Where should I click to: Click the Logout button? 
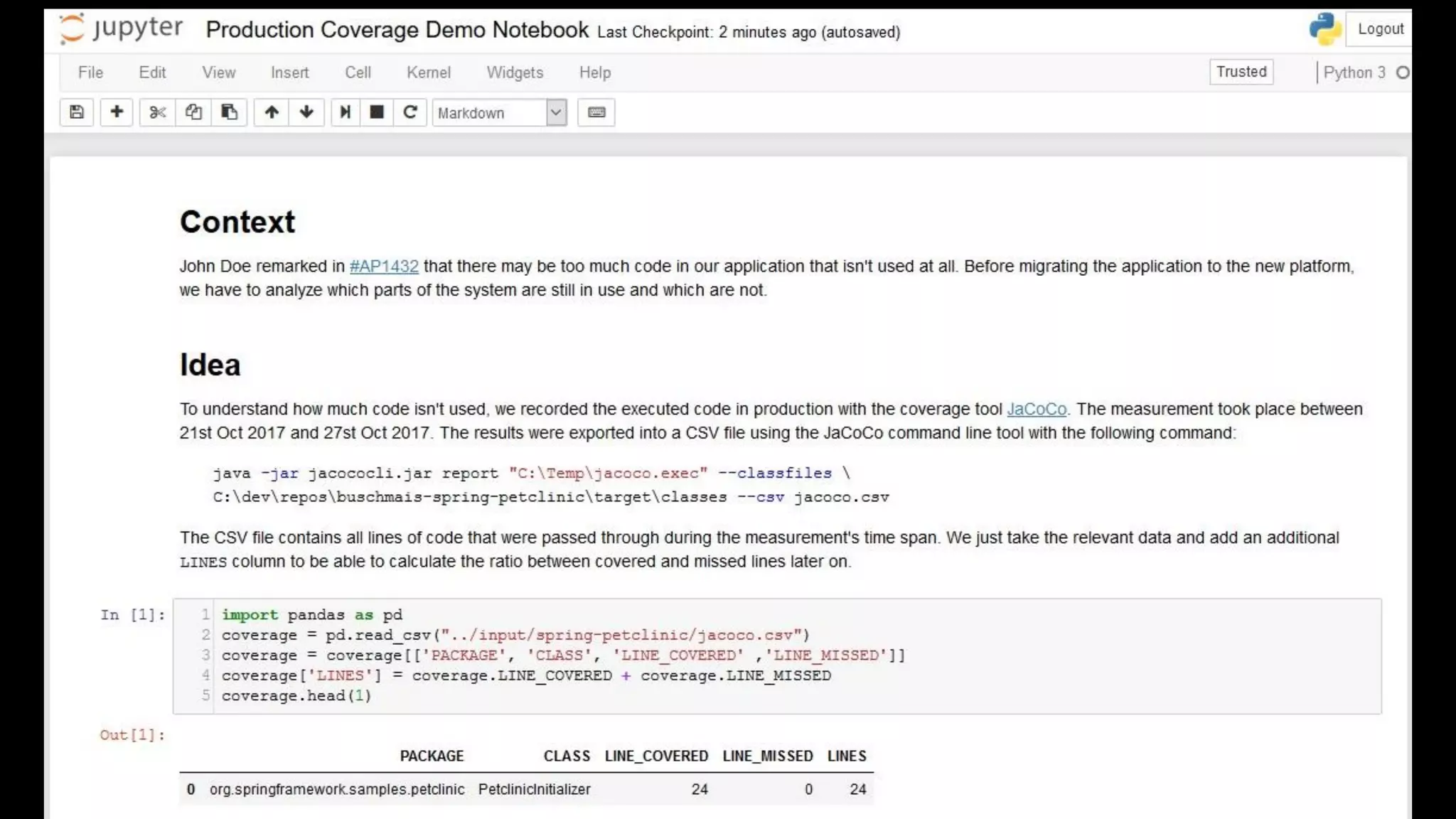[1380, 29]
